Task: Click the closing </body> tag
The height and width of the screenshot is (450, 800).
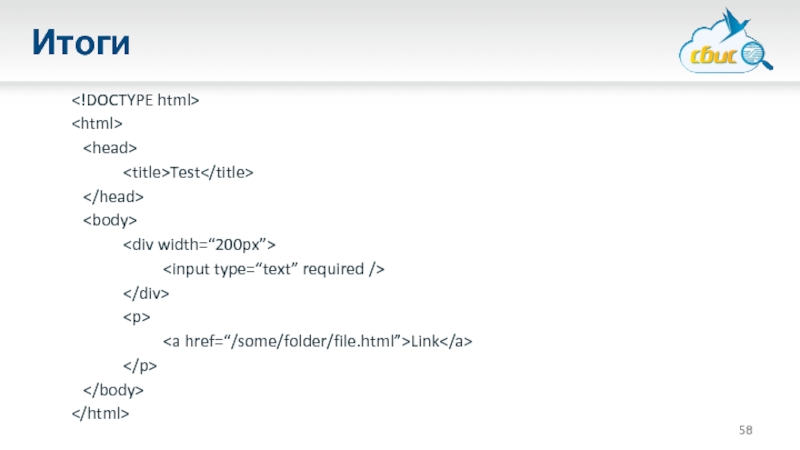Action: coord(114,389)
